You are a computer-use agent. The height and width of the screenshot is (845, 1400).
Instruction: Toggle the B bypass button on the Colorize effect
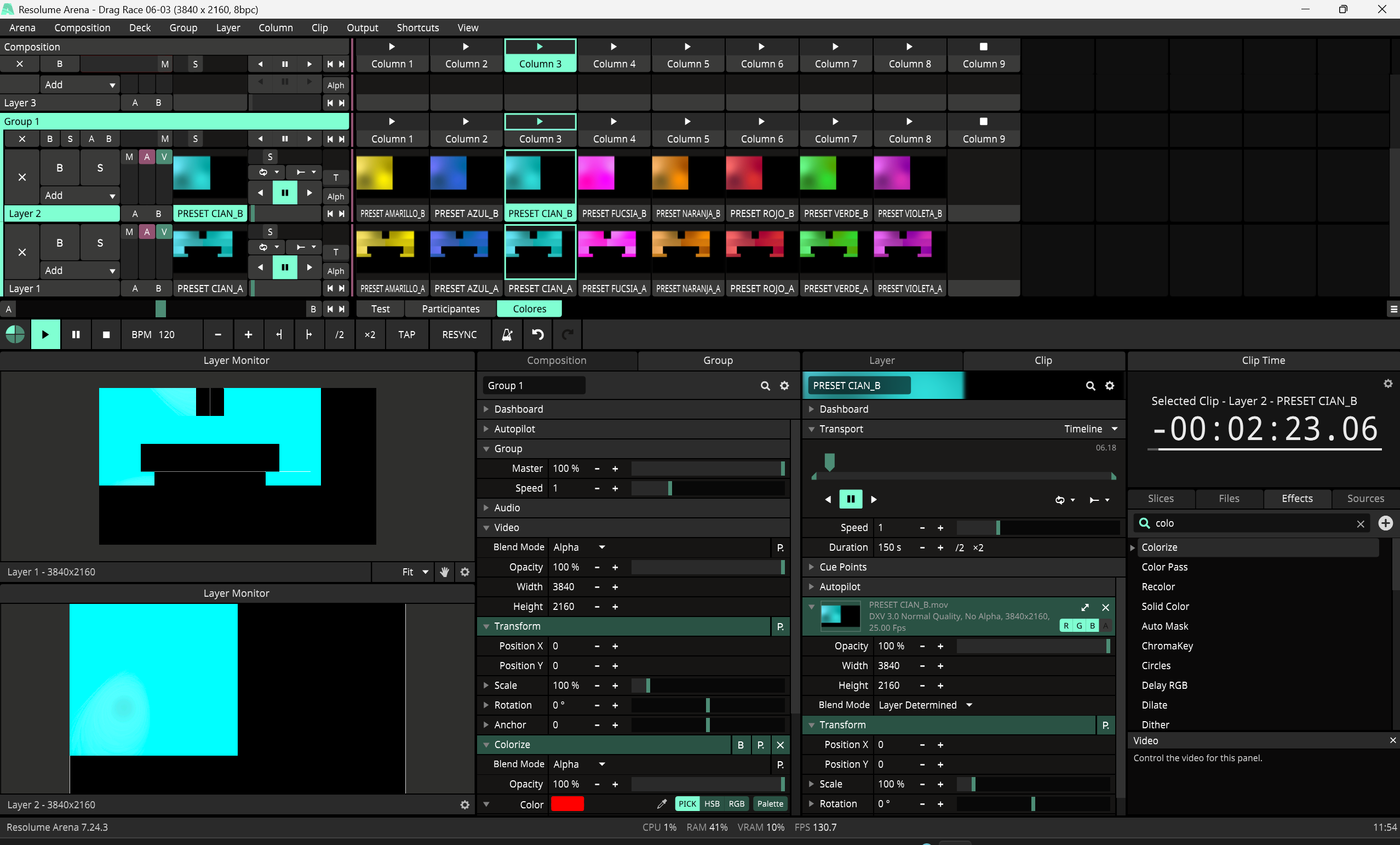740,744
